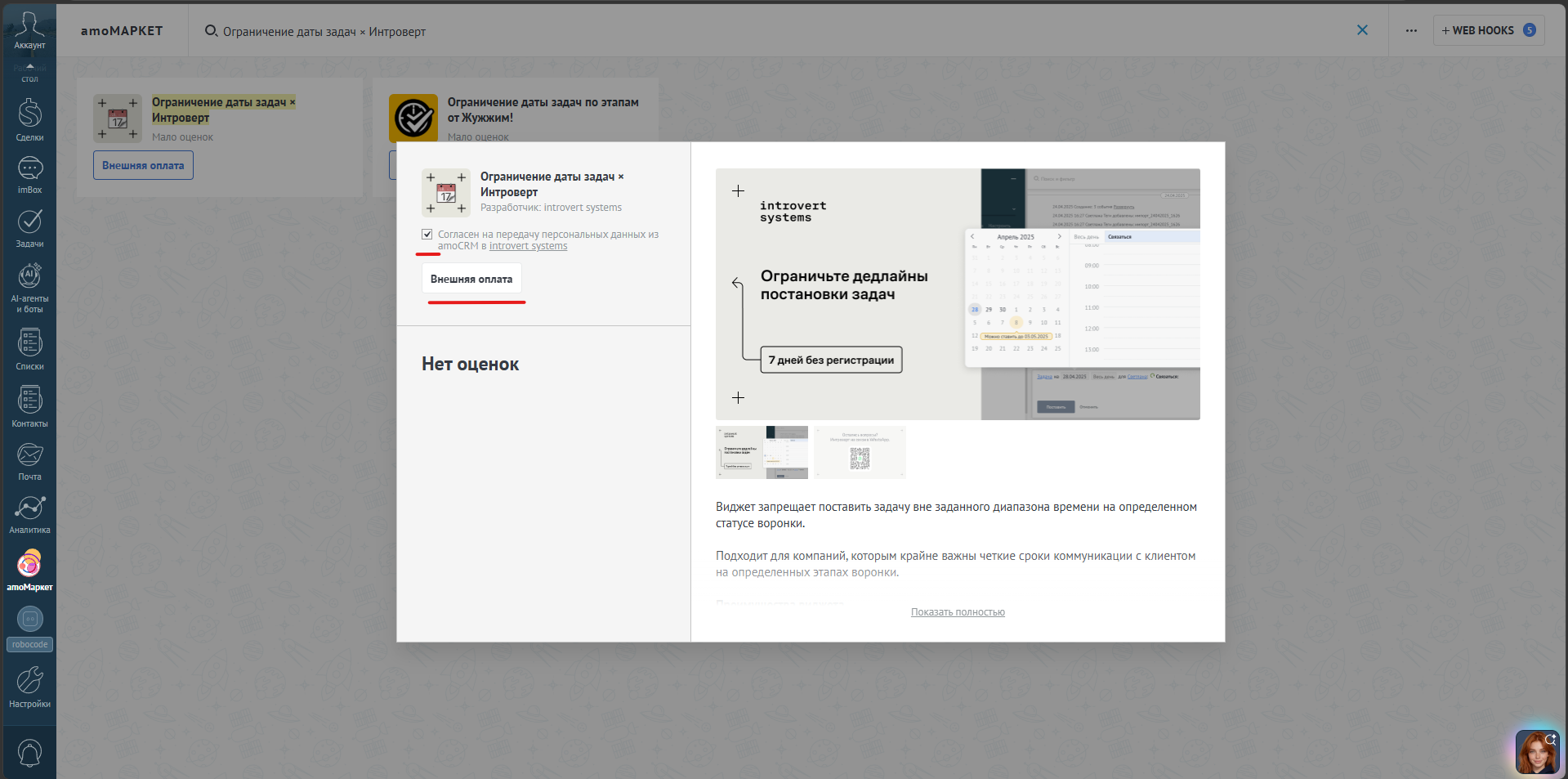1568x779 pixels.
Task: Click Нет оценок heading
Action: tap(470, 365)
